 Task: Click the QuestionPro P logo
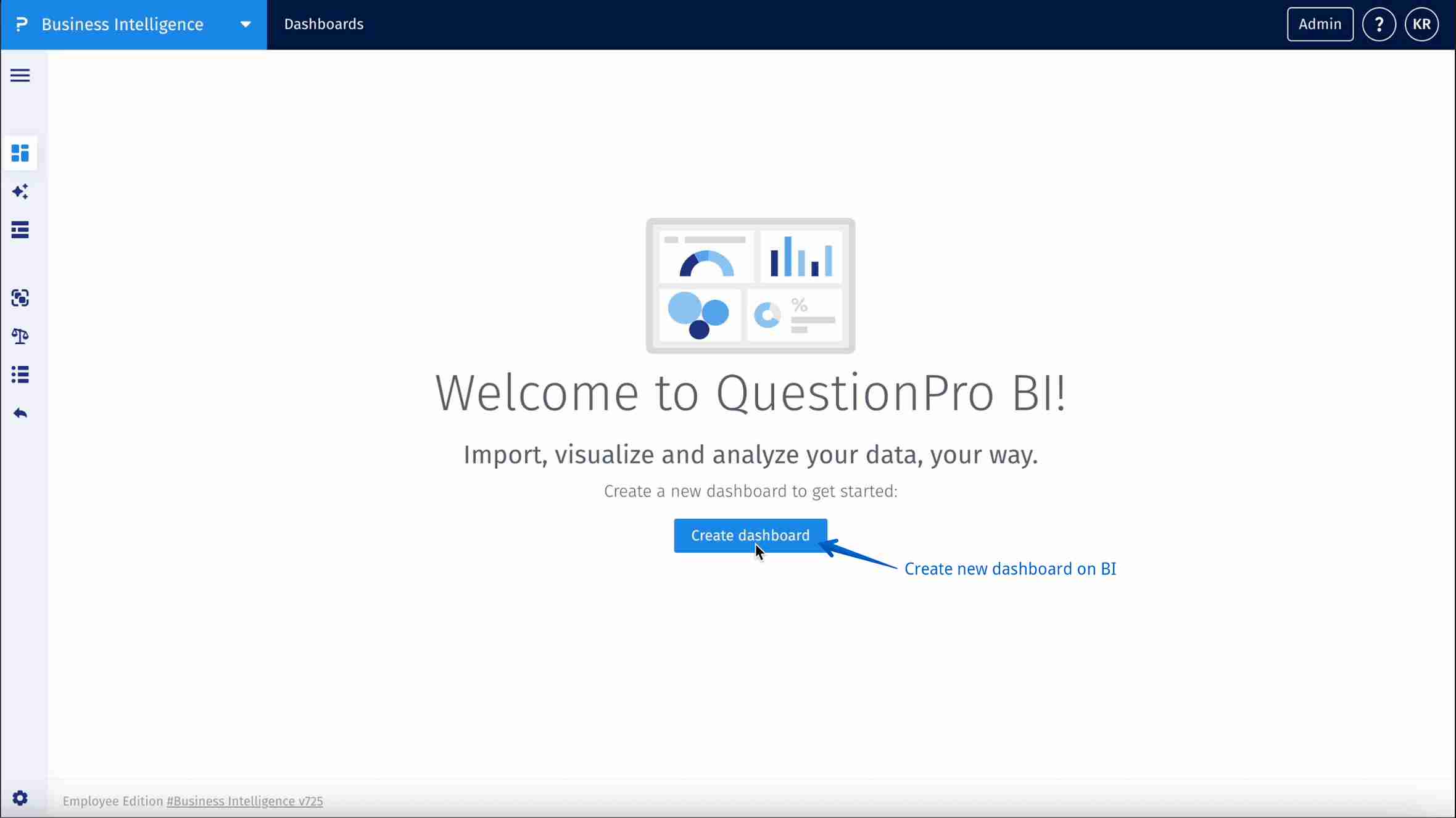click(x=22, y=23)
